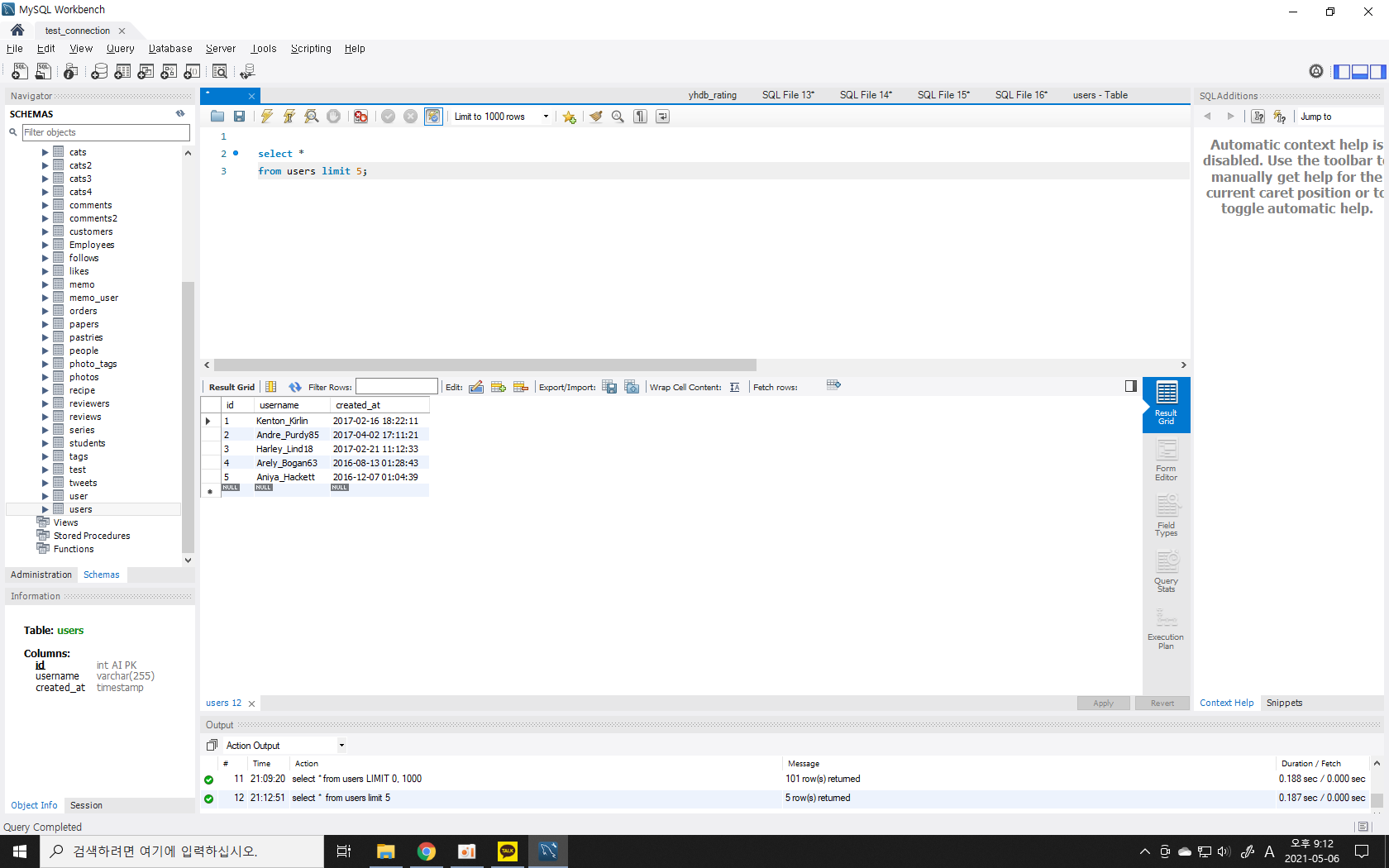Image resolution: width=1389 pixels, height=868 pixels.
Task: Export recordset to external file
Action: [x=609, y=387]
